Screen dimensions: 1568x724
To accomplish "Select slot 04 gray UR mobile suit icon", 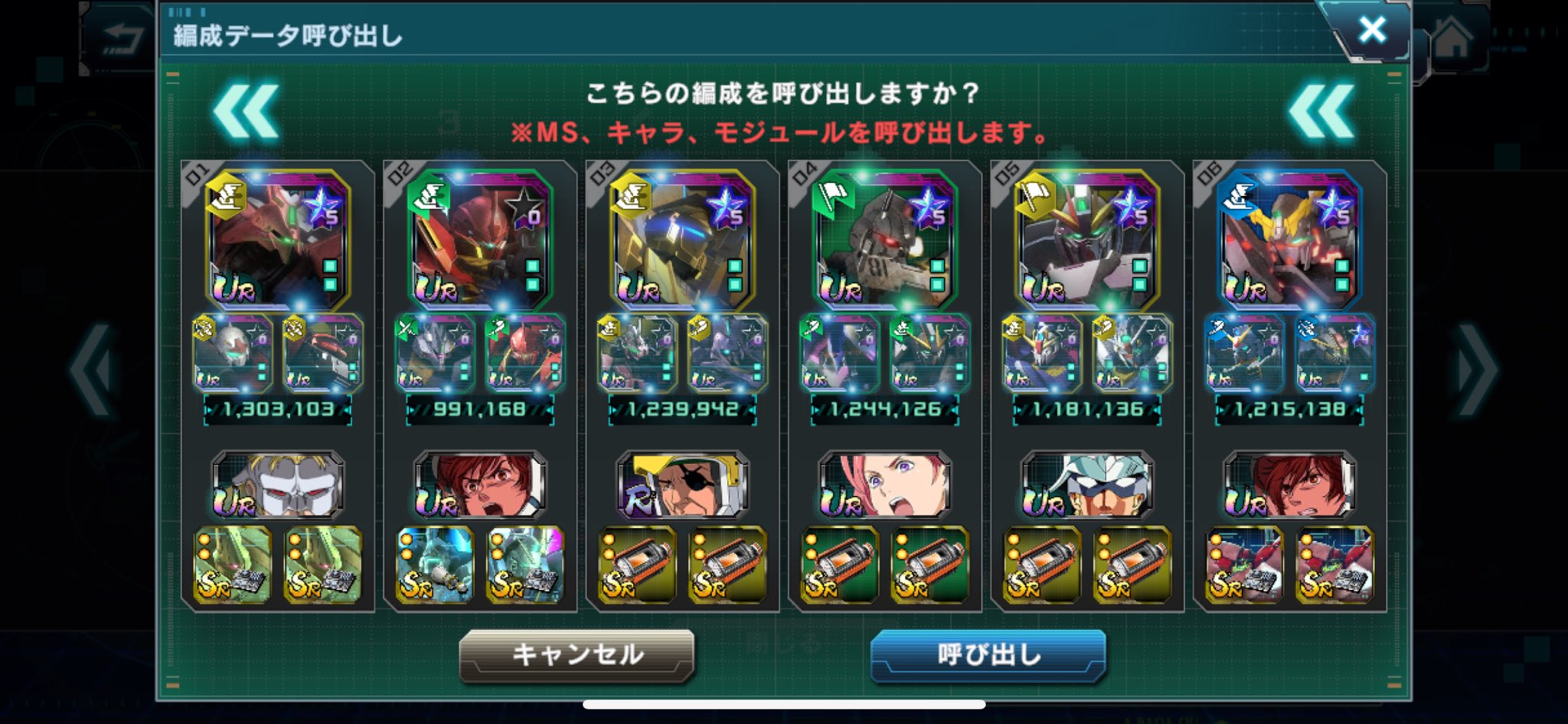I will click(885, 239).
